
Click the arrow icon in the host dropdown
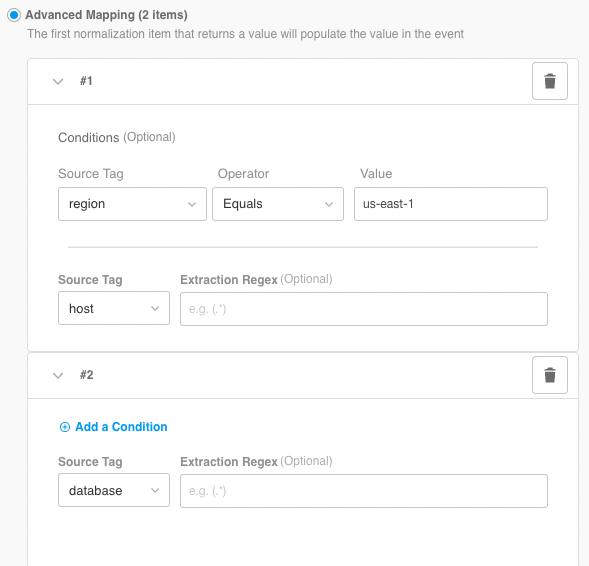coord(155,309)
